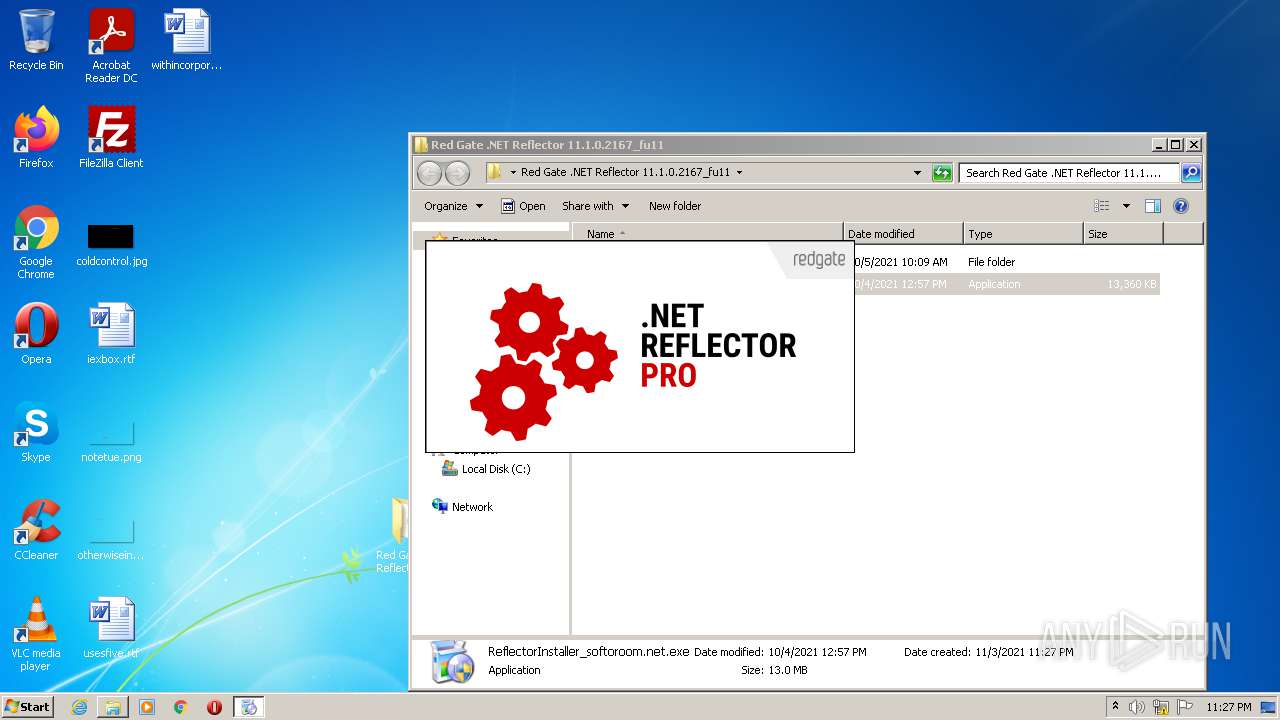The width and height of the screenshot is (1280, 720).
Task: Launch VLC media player shortcut
Action: click(36, 634)
